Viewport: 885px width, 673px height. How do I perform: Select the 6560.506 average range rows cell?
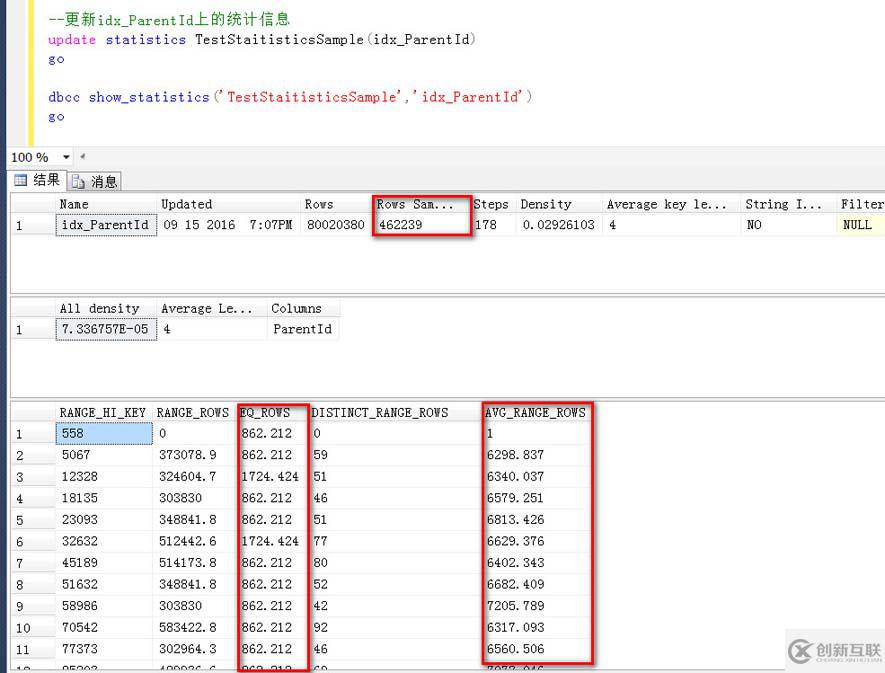click(537, 649)
